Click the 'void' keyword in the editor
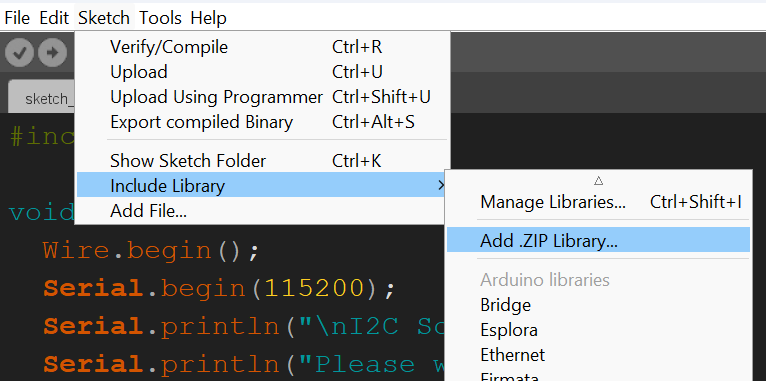 [x=42, y=213]
